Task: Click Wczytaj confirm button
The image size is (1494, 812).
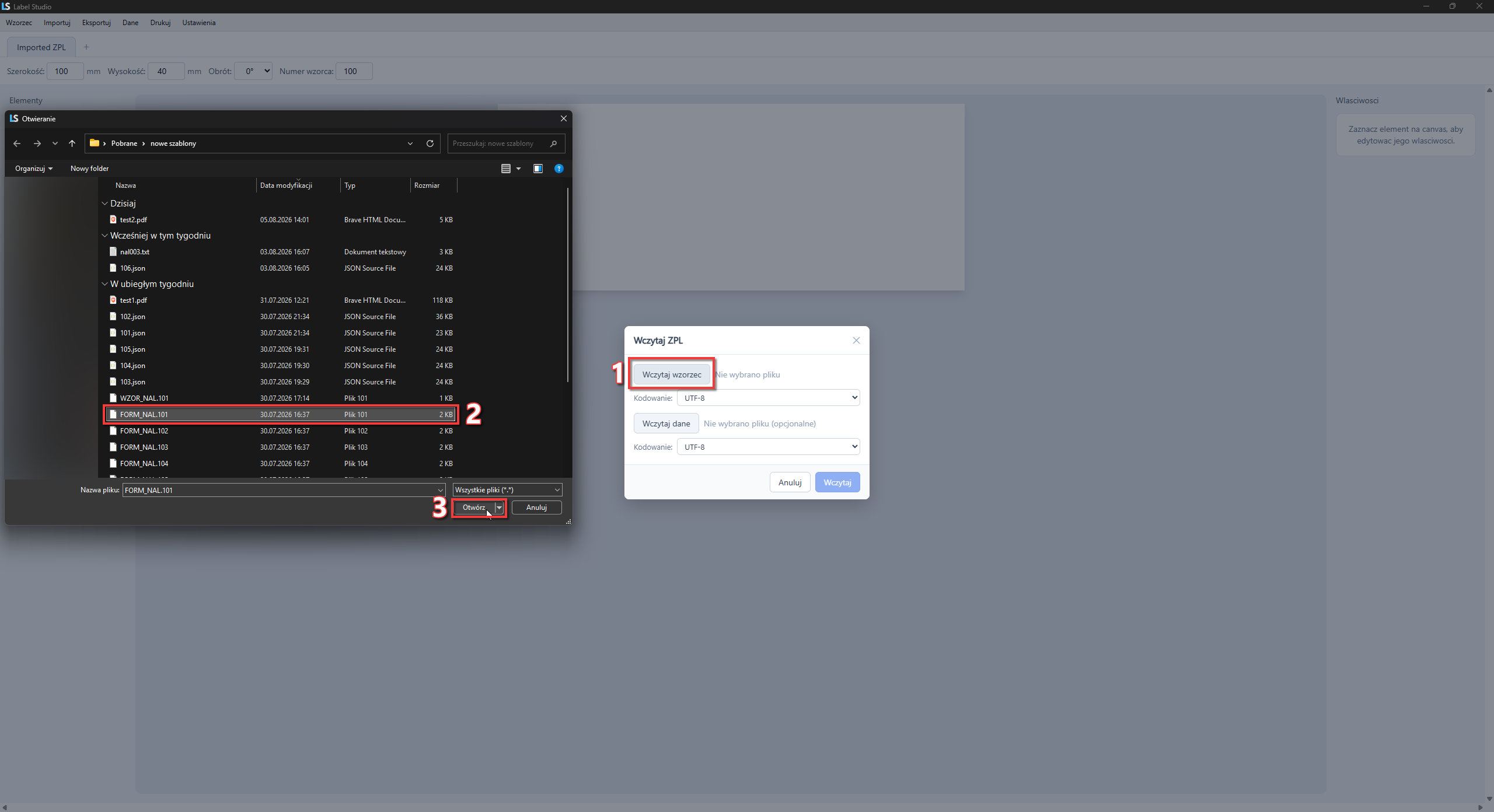Action: (837, 482)
